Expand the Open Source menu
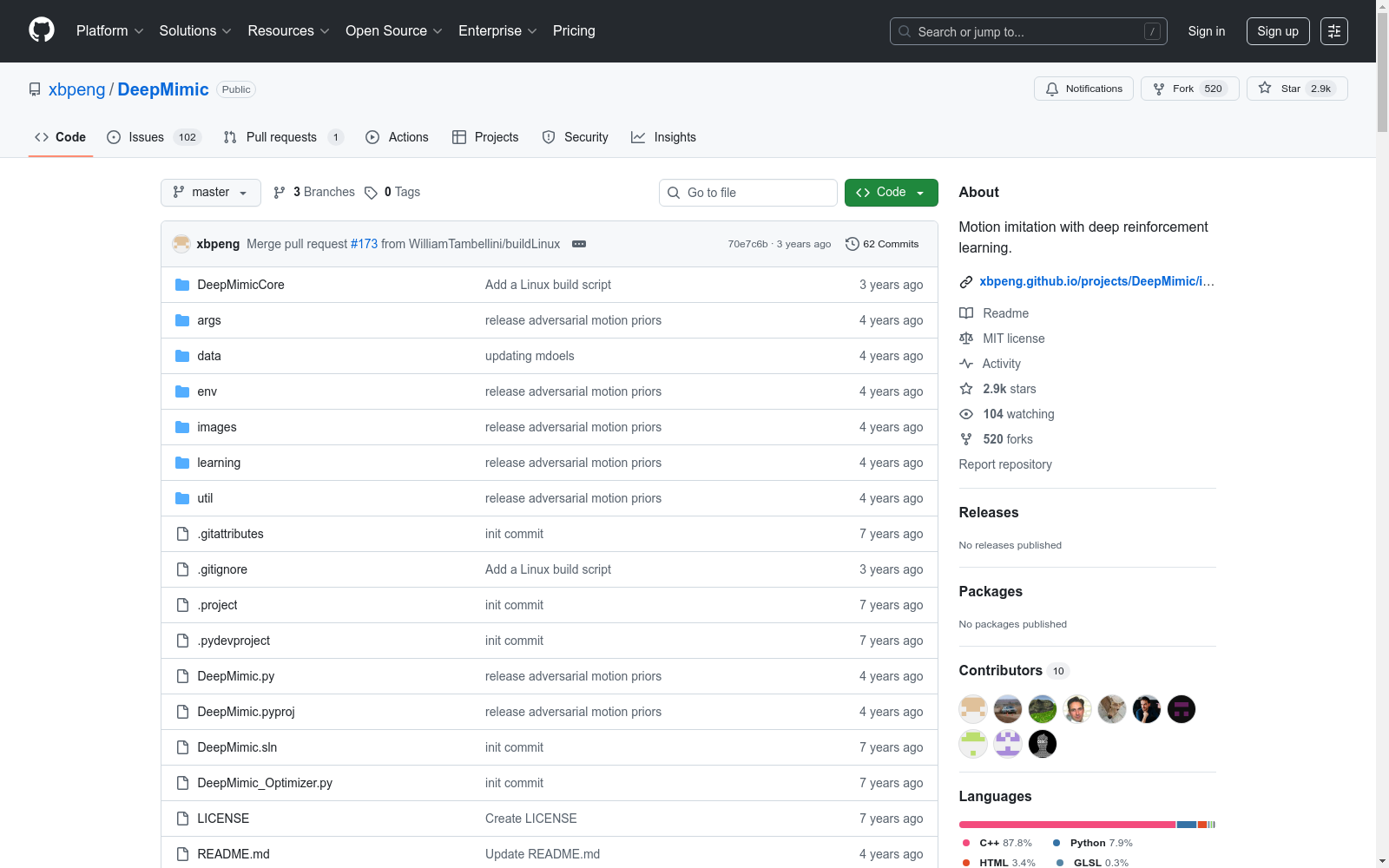 pos(394,31)
